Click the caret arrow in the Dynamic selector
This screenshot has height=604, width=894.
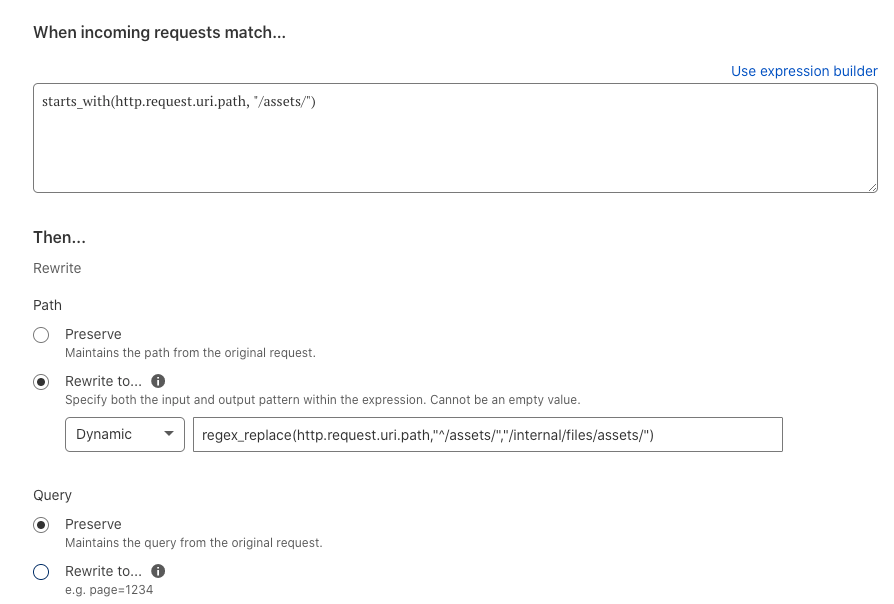(169, 434)
